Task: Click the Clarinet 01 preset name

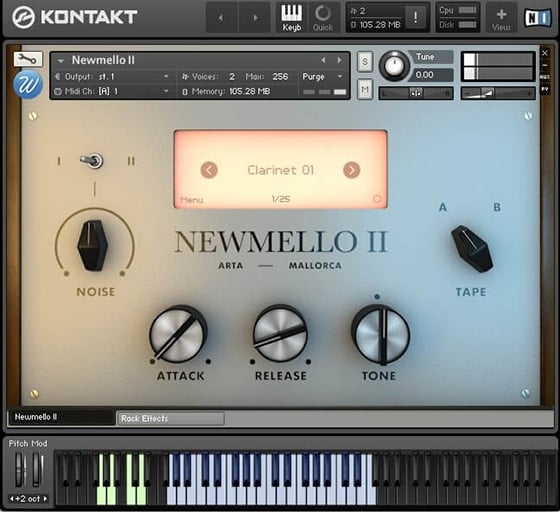Action: pyautogui.click(x=281, y=170)
